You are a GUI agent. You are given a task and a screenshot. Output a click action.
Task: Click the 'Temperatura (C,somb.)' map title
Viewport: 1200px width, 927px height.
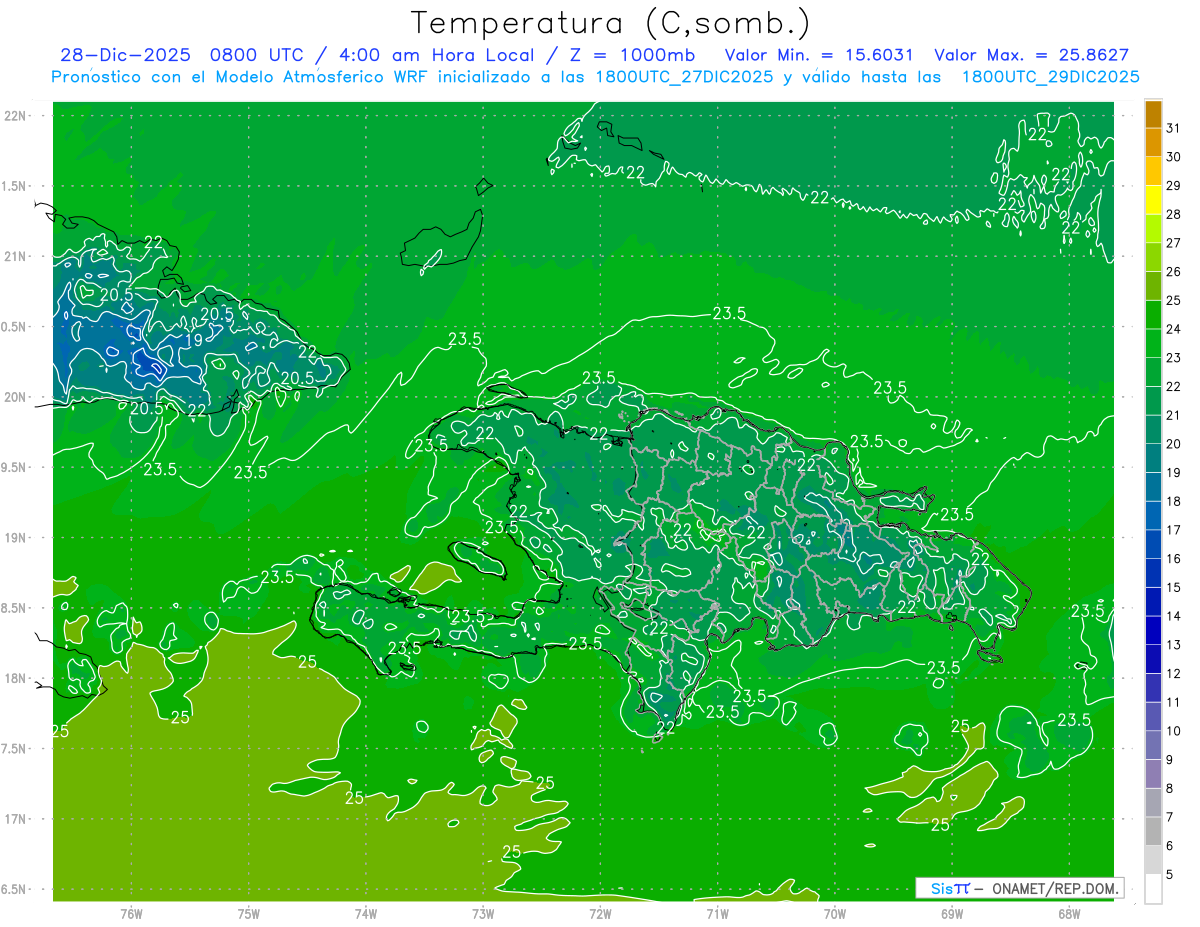point(611,24)
